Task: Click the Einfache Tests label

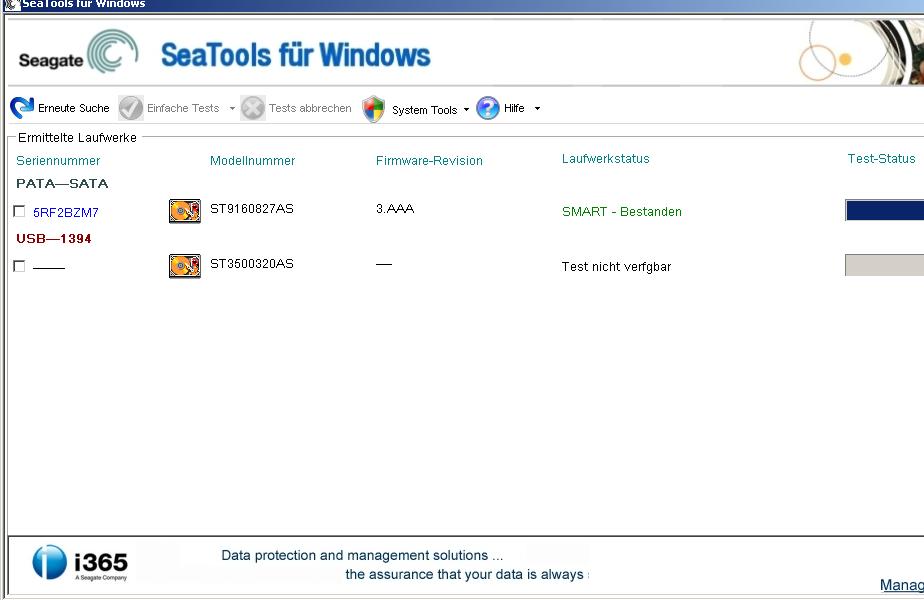Action: [183, 108]
